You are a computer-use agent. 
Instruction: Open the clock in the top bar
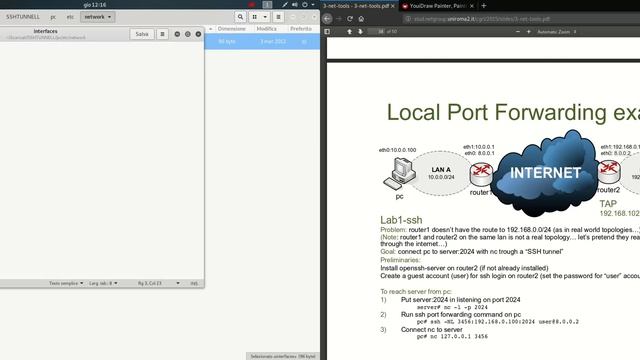[95, 5]
